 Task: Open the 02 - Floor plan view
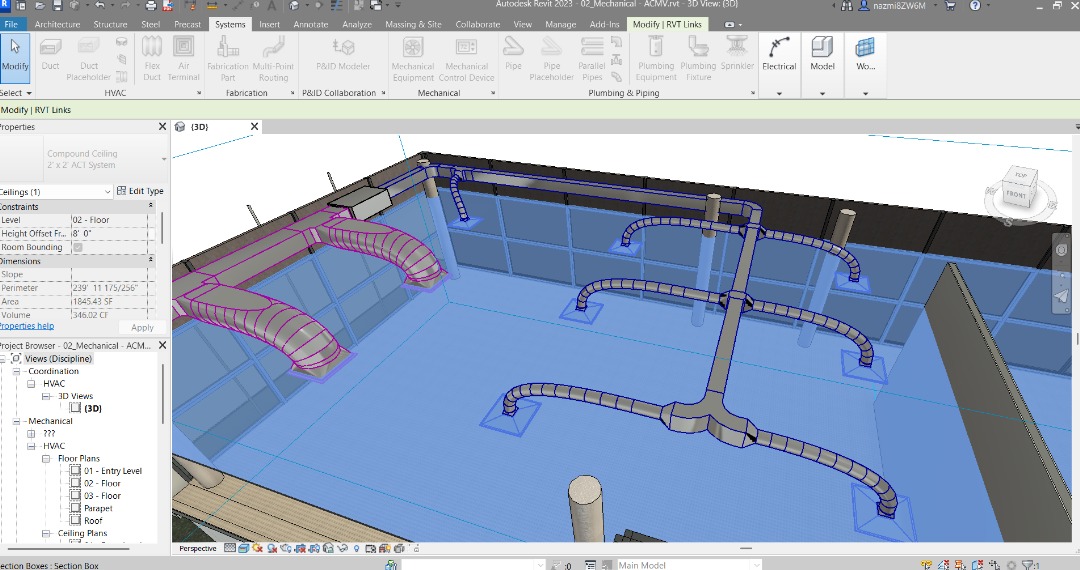point(102,483)
